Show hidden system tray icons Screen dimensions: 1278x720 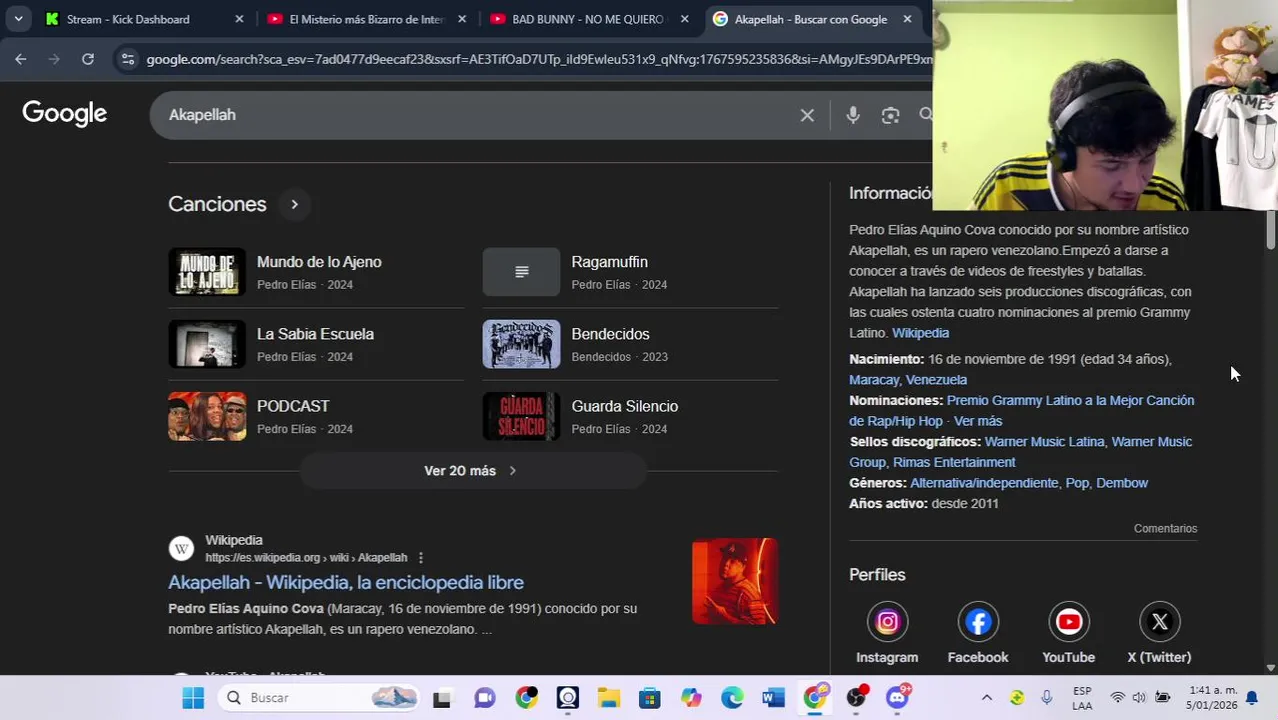point(987,698)
